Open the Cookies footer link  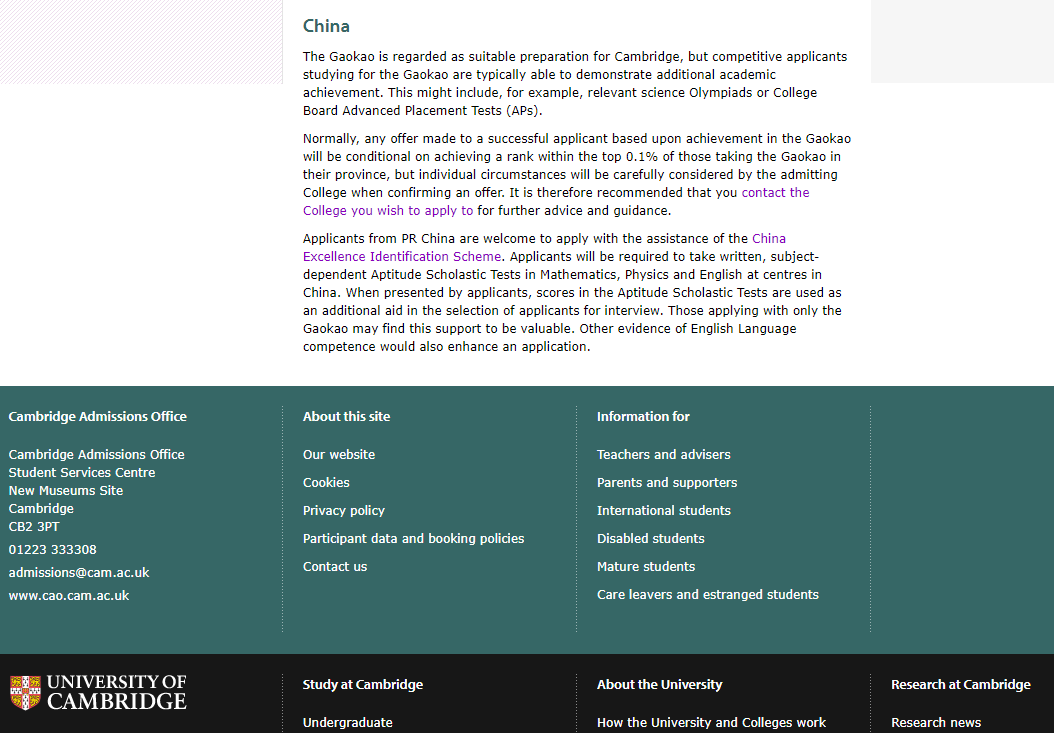326,483
